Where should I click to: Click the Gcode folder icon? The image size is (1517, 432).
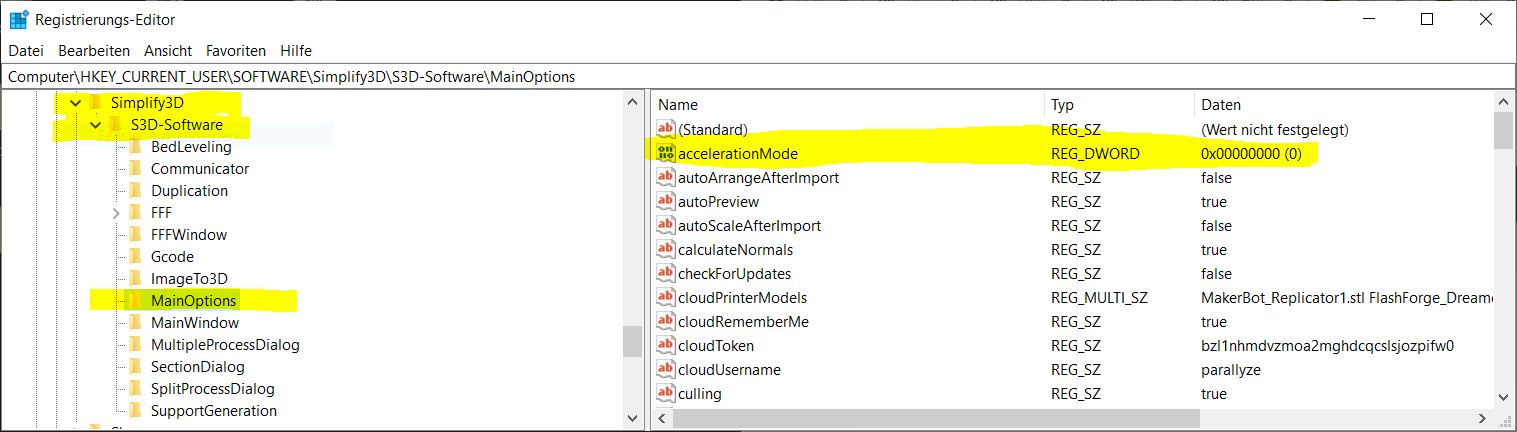[x=136, y=257]
